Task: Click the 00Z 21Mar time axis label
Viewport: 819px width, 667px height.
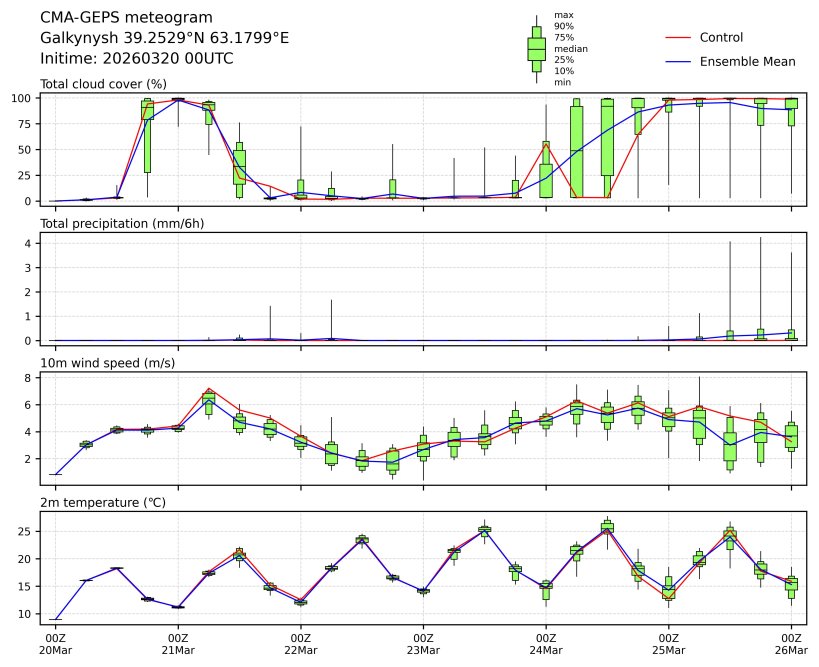Action: tap(178, 643)
